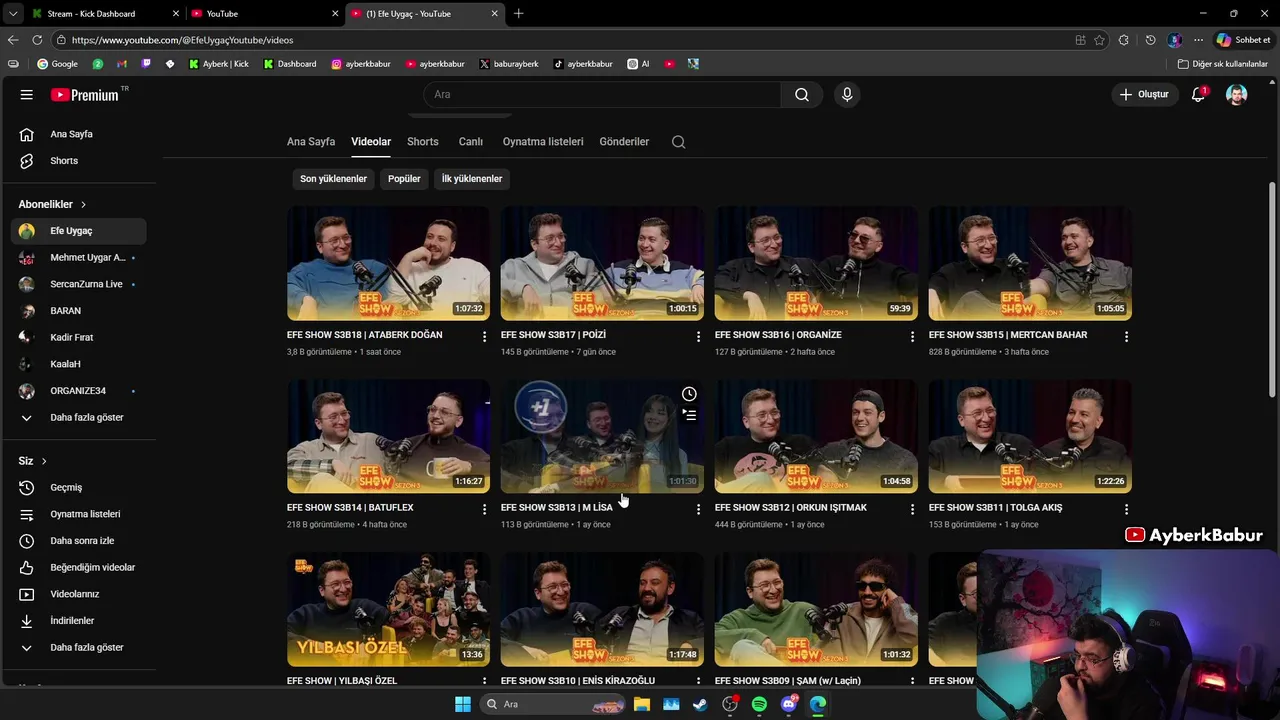Open options for MERTCAN BAHAR video
Image resolution: width=1280 pixels, height=720 pixels.
[x=1126, y=337]
